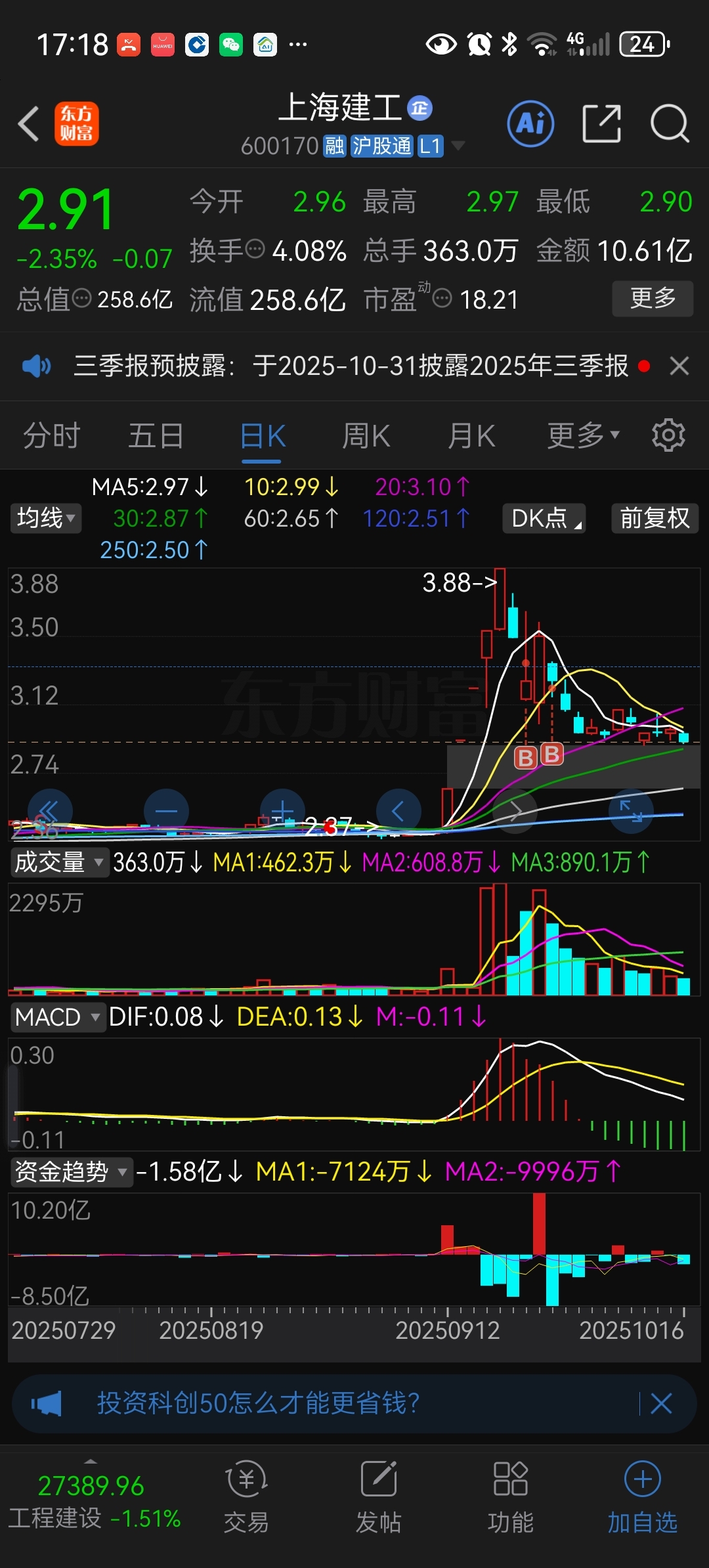Jump chart far left with double-arrow
This screenshot has width=709, height=1568.
(x=50, y=812)
